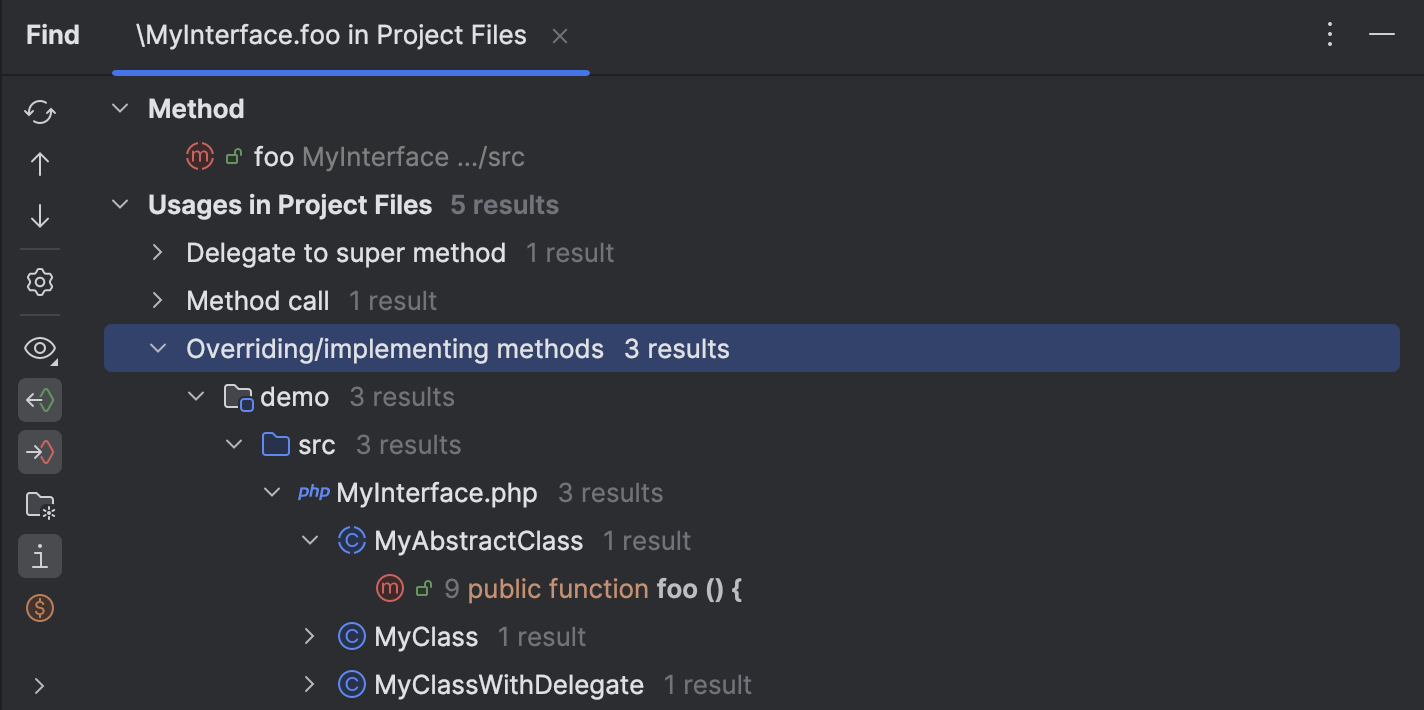Image resolution: width=1424 pixels, height=710 pixels.
Task: Jump to previous occurrence
Action: point(40,163)
